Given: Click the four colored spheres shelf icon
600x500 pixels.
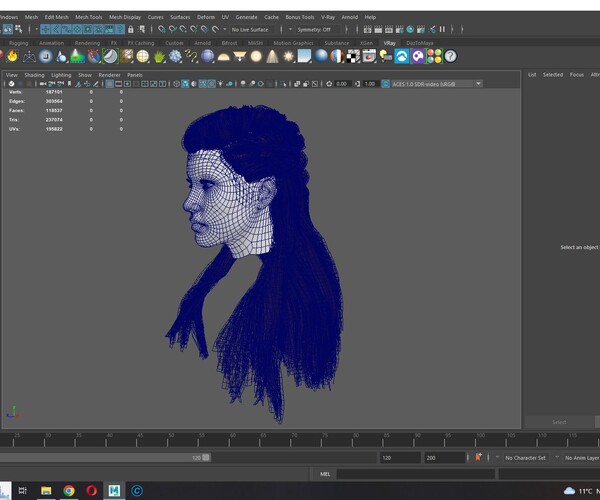Looking at the screenshot, I should [x=434, y=56].
